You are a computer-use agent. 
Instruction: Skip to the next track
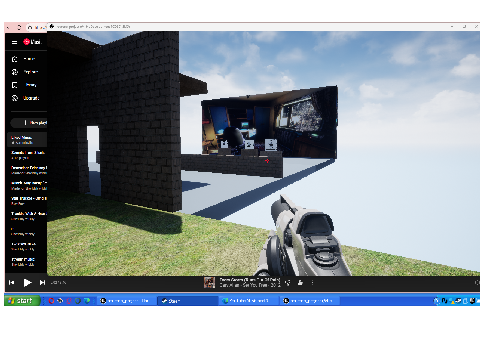(42, 283)
